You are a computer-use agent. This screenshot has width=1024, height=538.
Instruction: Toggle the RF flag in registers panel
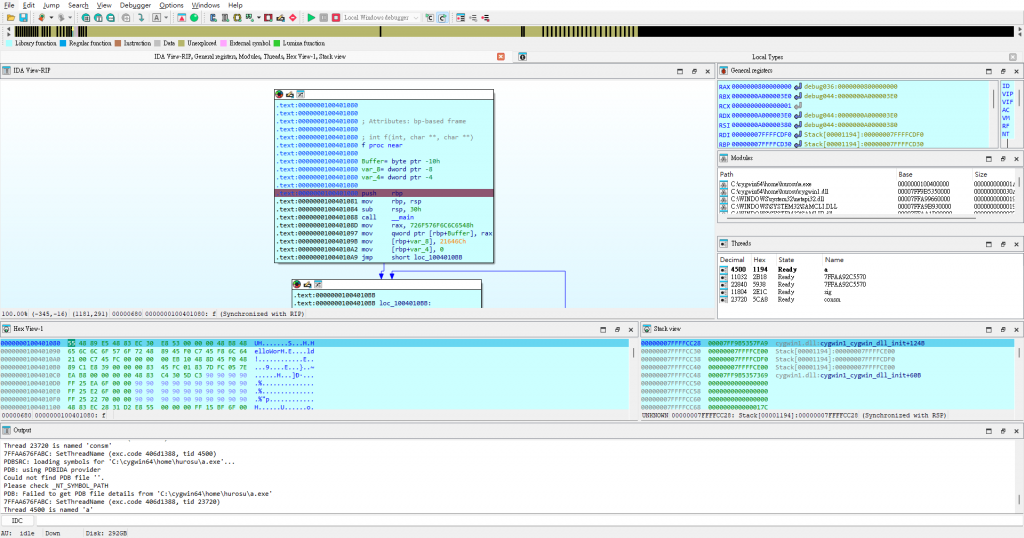click(1006, 126)
